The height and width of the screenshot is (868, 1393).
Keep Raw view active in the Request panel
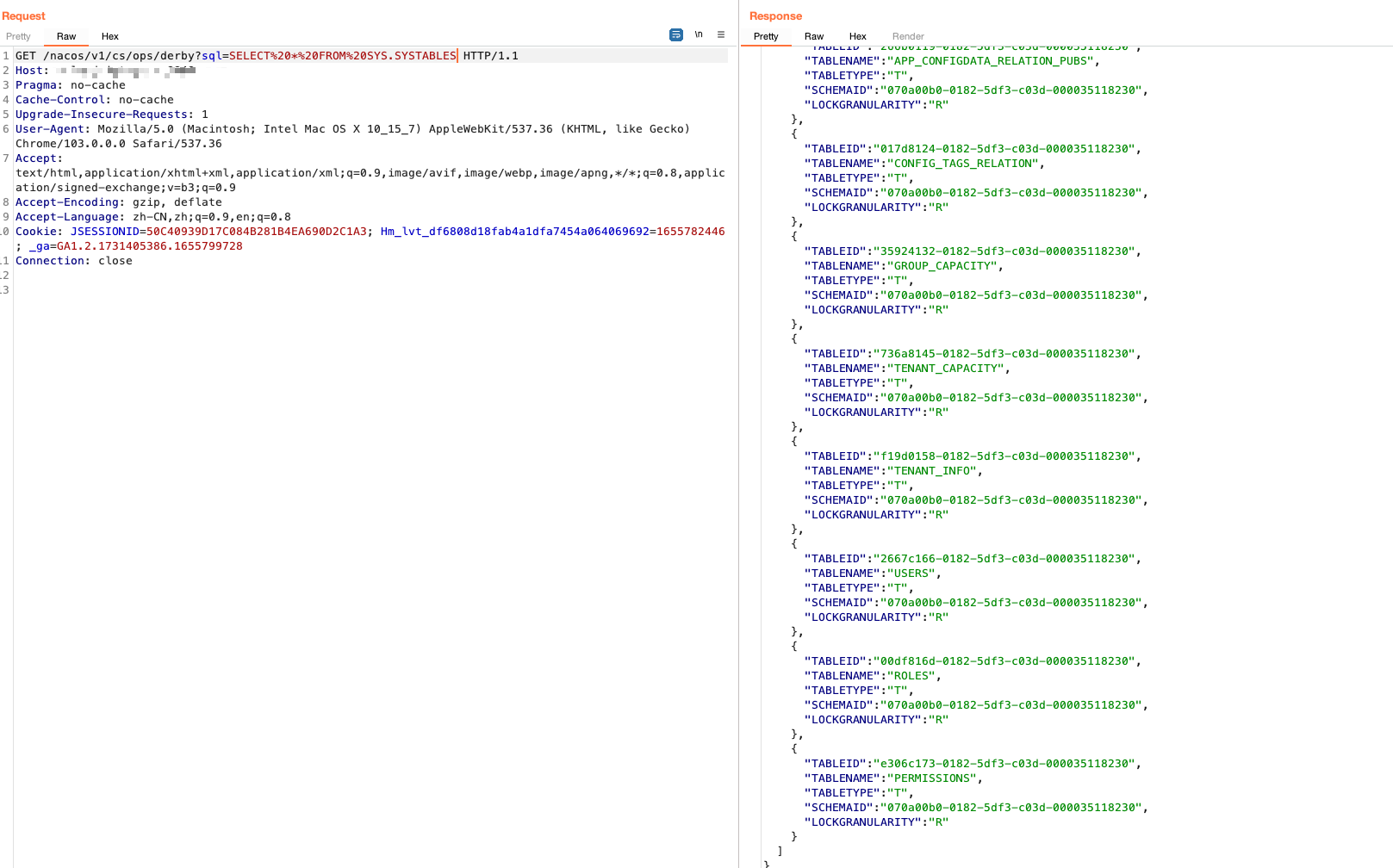[65, 36]
